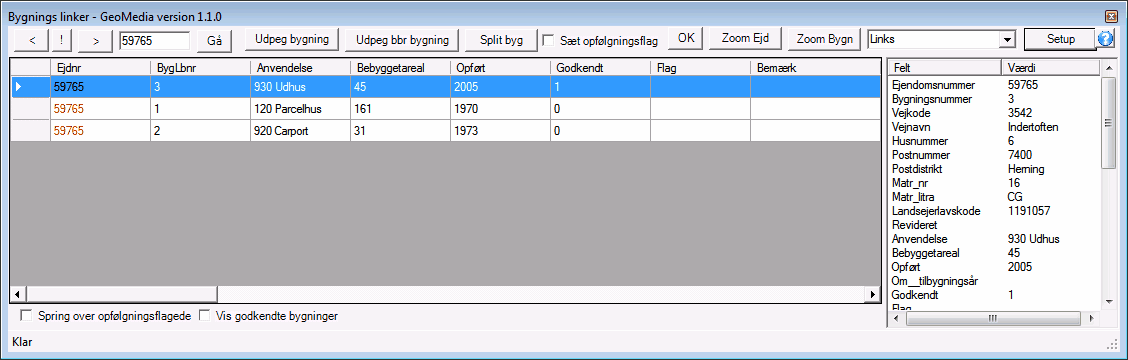Select row indicator arrow of 930 Udhus row
1128x360 pixels.
click(19, 86)
